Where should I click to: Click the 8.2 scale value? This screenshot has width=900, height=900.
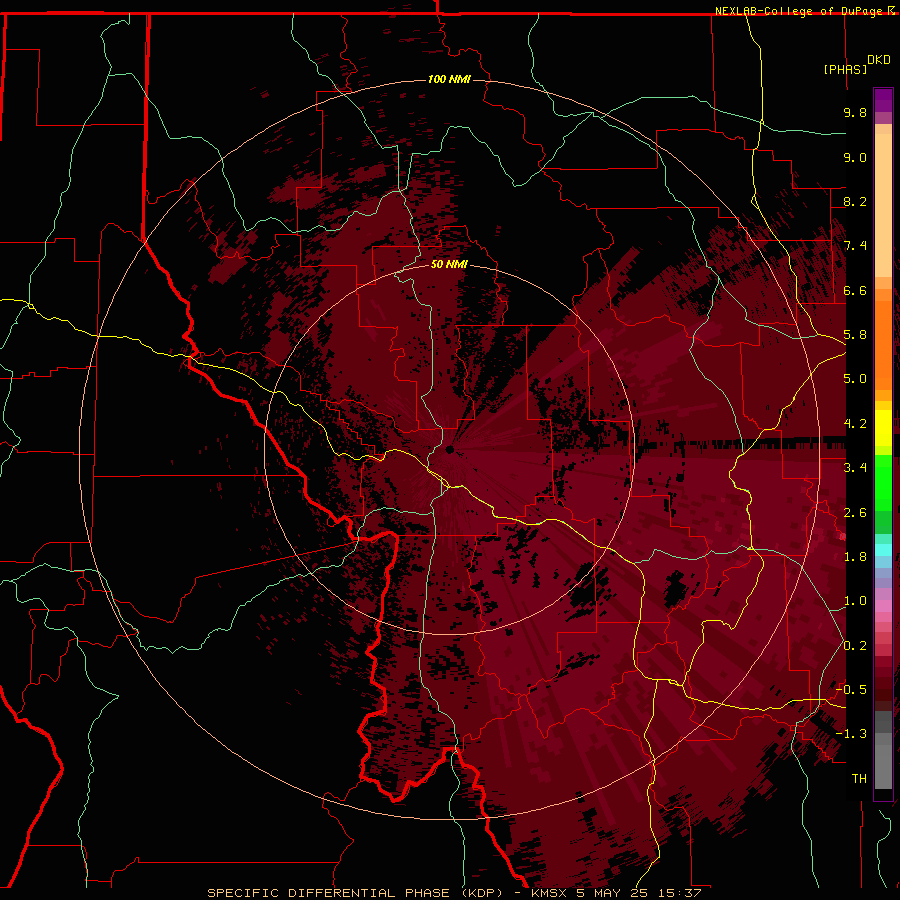(855, 201)
